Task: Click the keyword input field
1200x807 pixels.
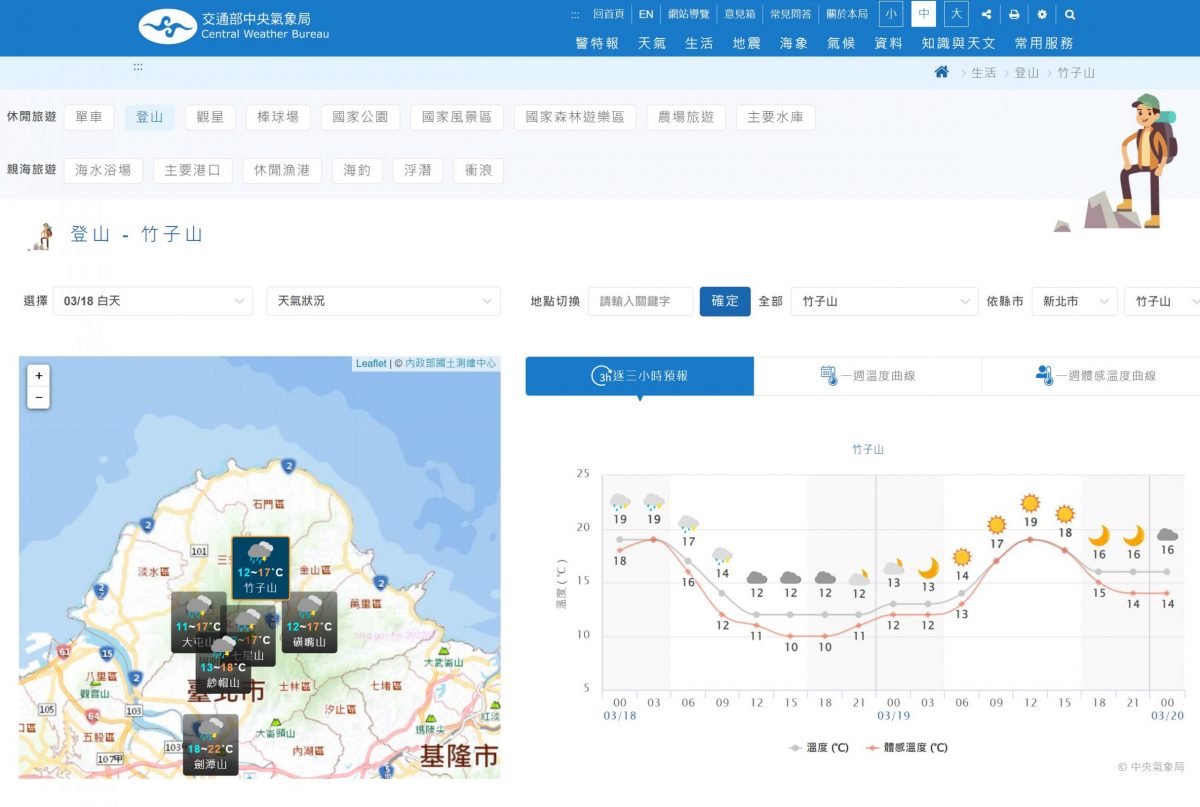Action: coord(640,301)
